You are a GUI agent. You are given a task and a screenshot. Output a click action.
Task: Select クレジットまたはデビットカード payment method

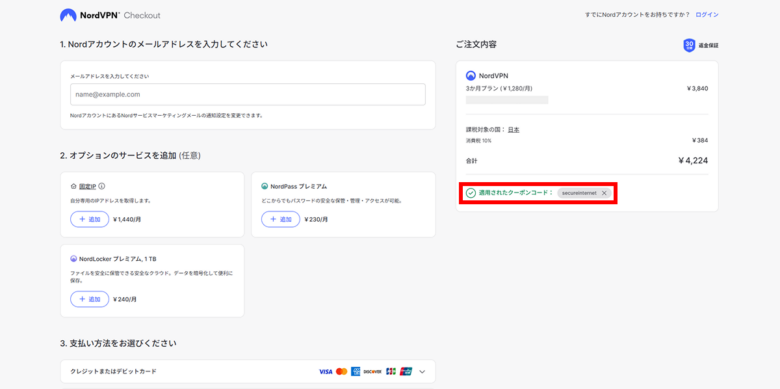pos(248,372)
